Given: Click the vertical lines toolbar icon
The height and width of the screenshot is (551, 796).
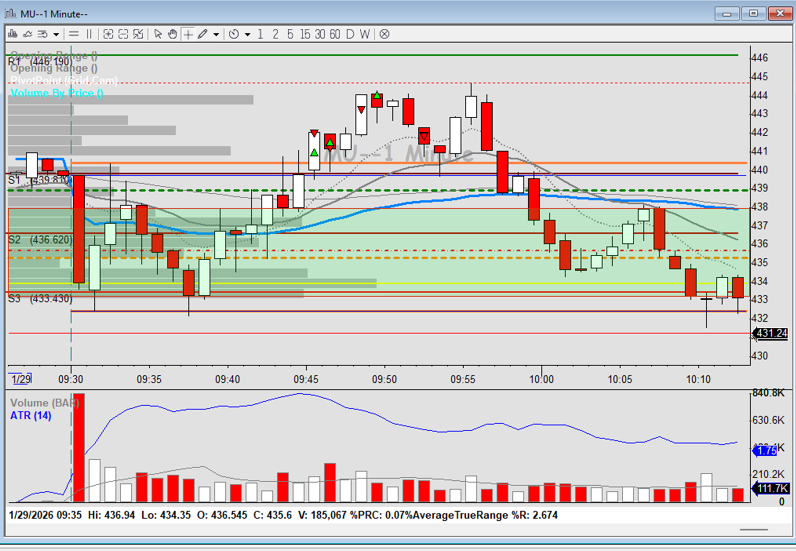Looking at the screenshot, I should (x=89, y=34).
